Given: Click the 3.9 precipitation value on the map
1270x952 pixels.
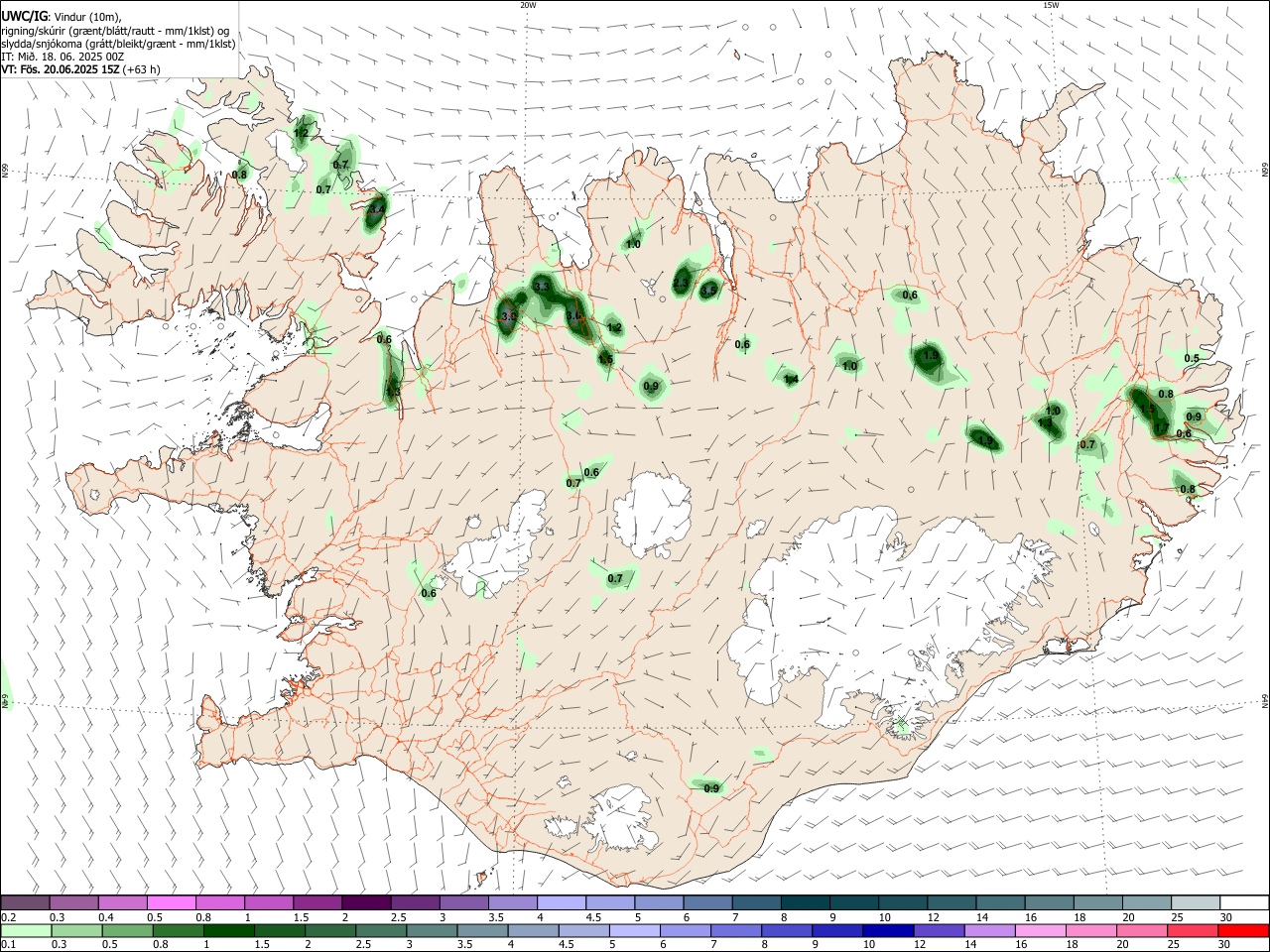Looking at the screenshot, I should point(509,316).
